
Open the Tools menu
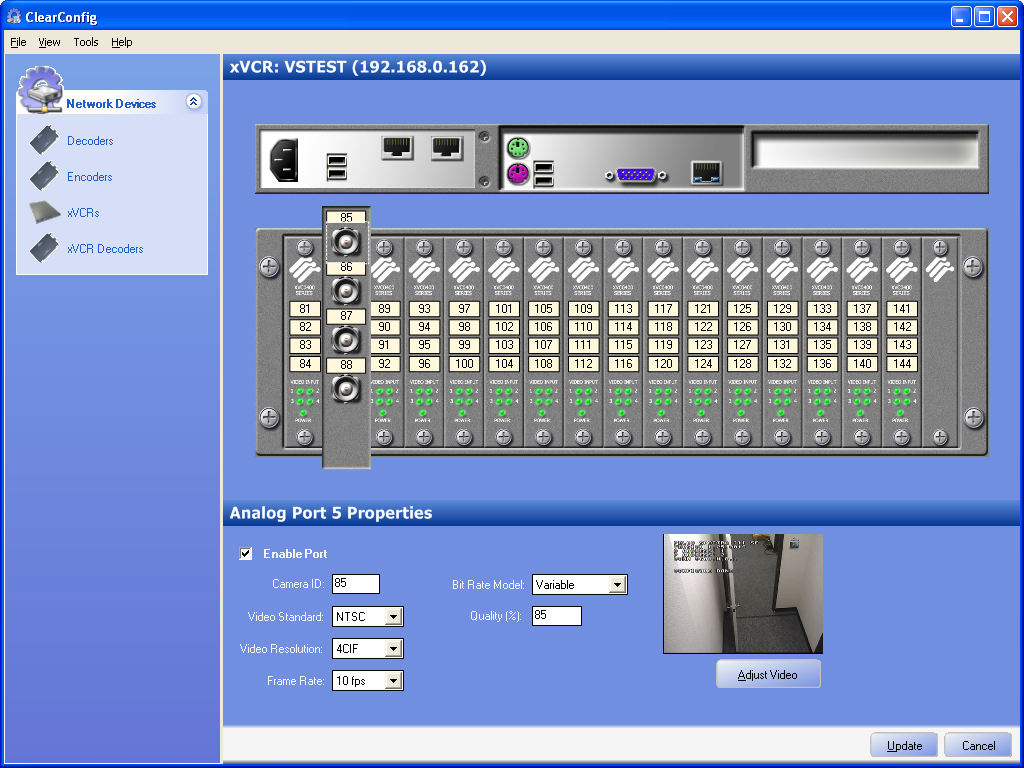pyautogui.click(x=86, y=42)
